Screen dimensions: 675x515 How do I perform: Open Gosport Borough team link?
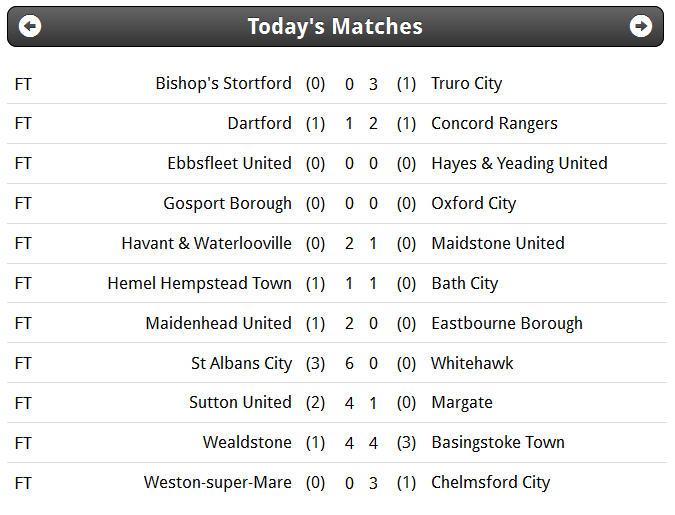point(227,204)
